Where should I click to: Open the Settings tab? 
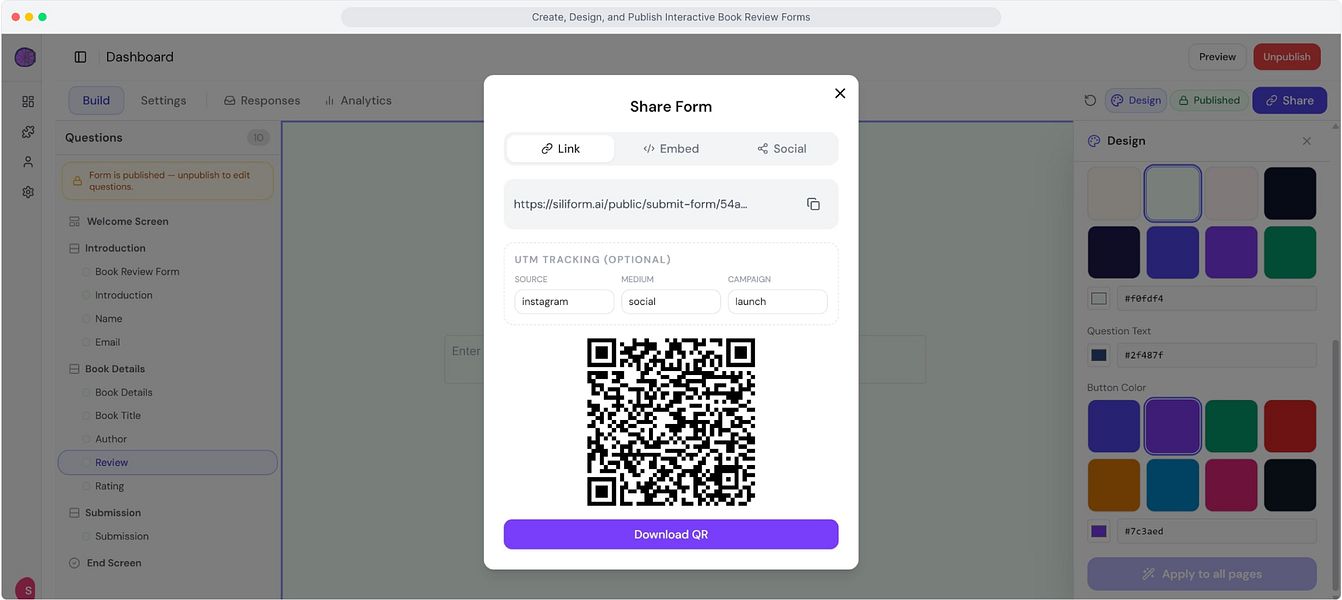(163, 100)
